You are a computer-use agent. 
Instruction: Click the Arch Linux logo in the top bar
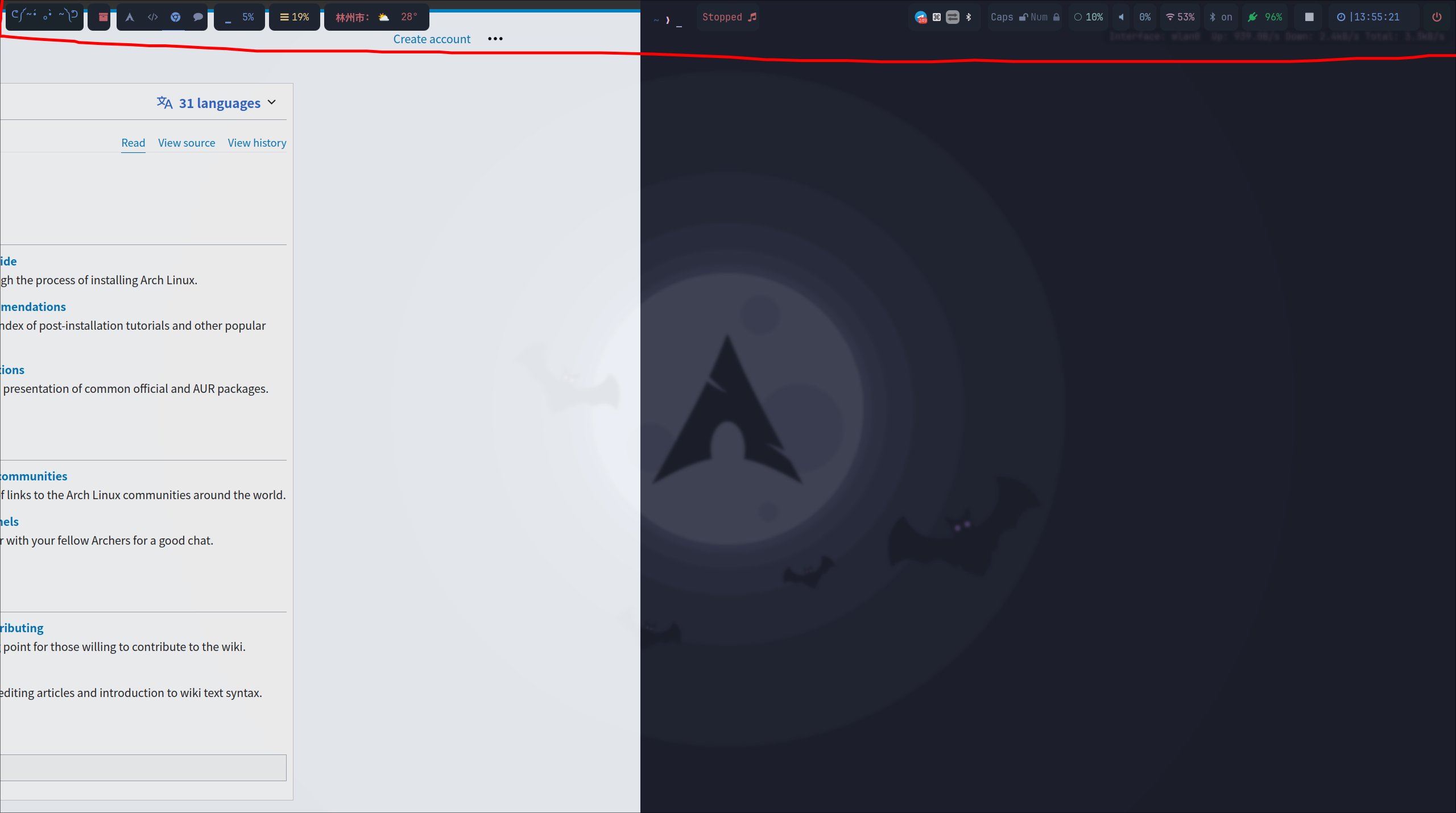click(x=130, y=17)
